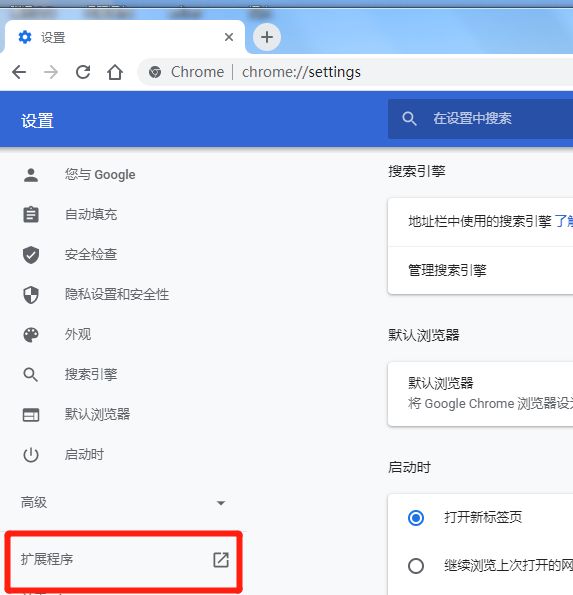
Task: Click the magnifier icon in settings search
Action: pyautogui.click(x=409, y=119)
